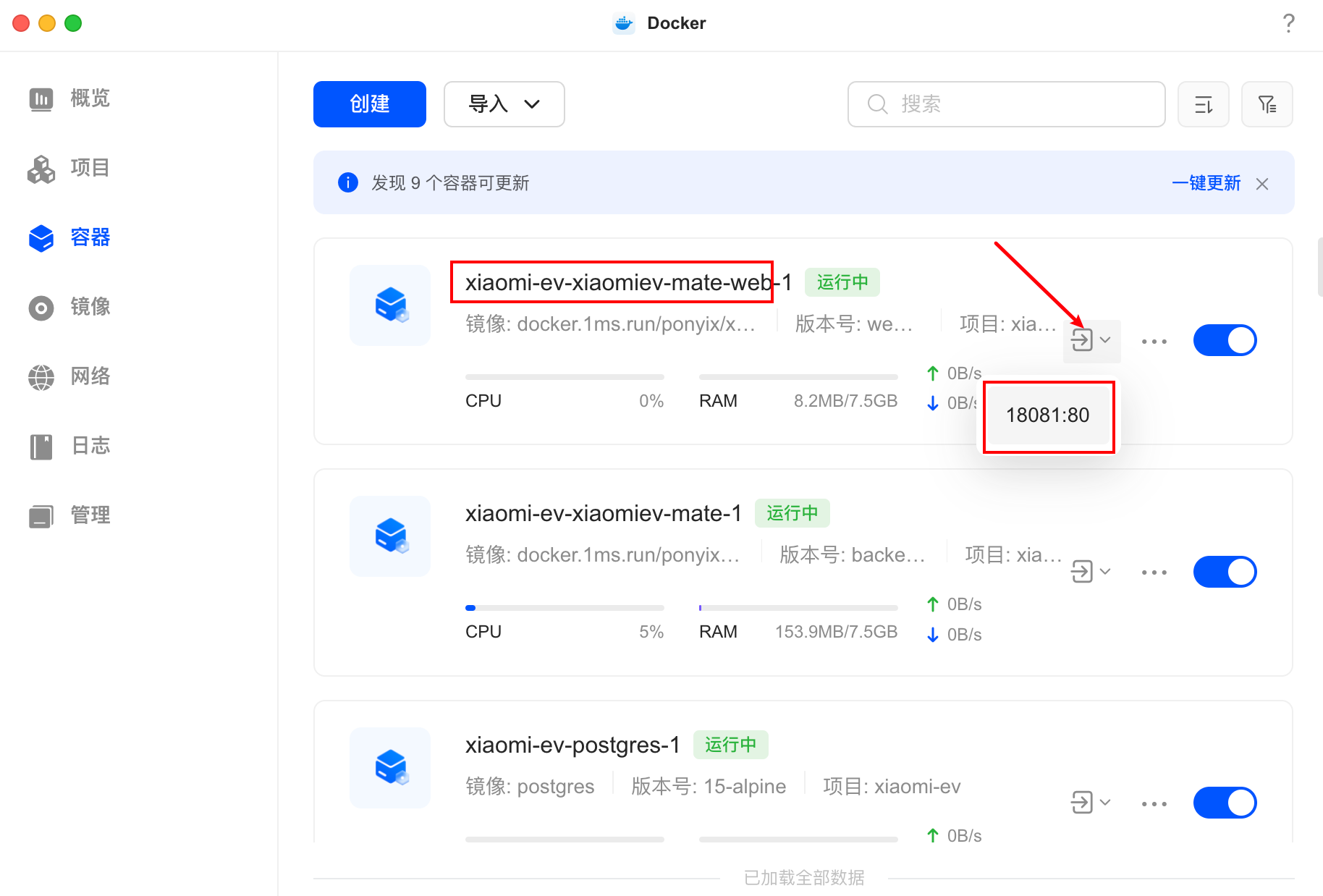Open the 网络 network section

click(x=69, y=376)
